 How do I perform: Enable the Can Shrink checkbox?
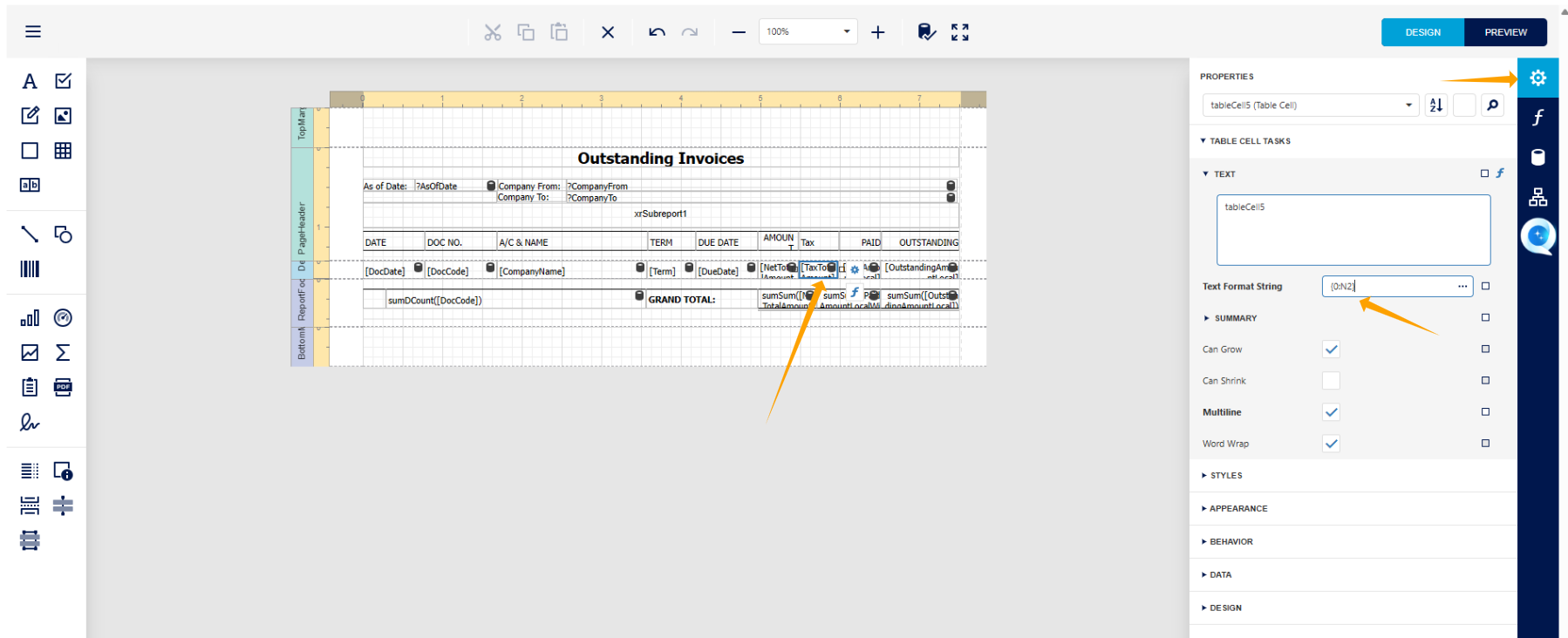coord(1331,381)
